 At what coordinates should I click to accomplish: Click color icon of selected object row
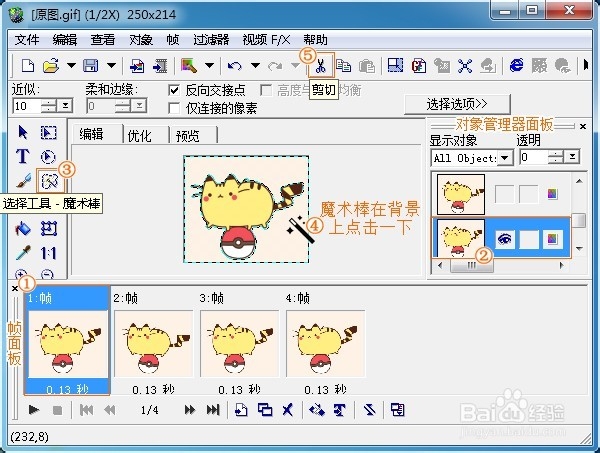tap(553, 239)
